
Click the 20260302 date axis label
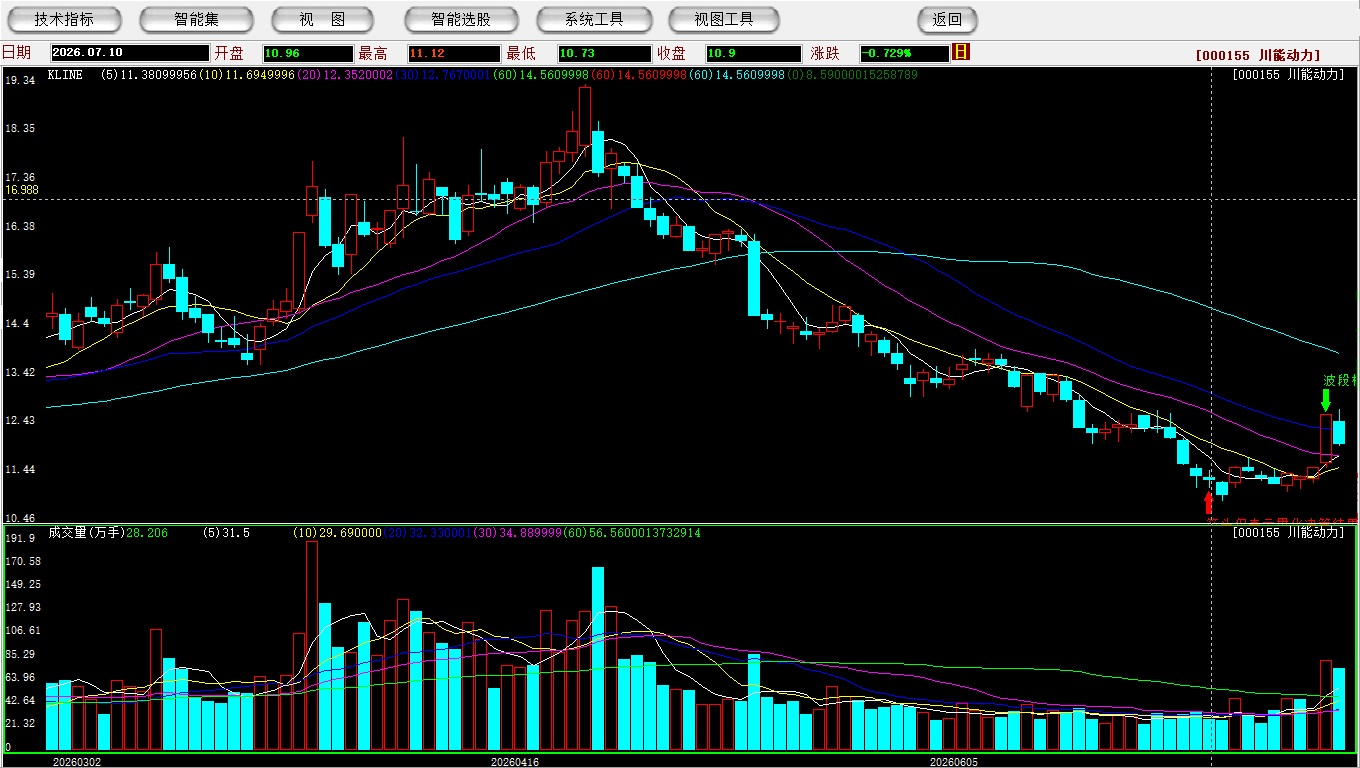77,762
